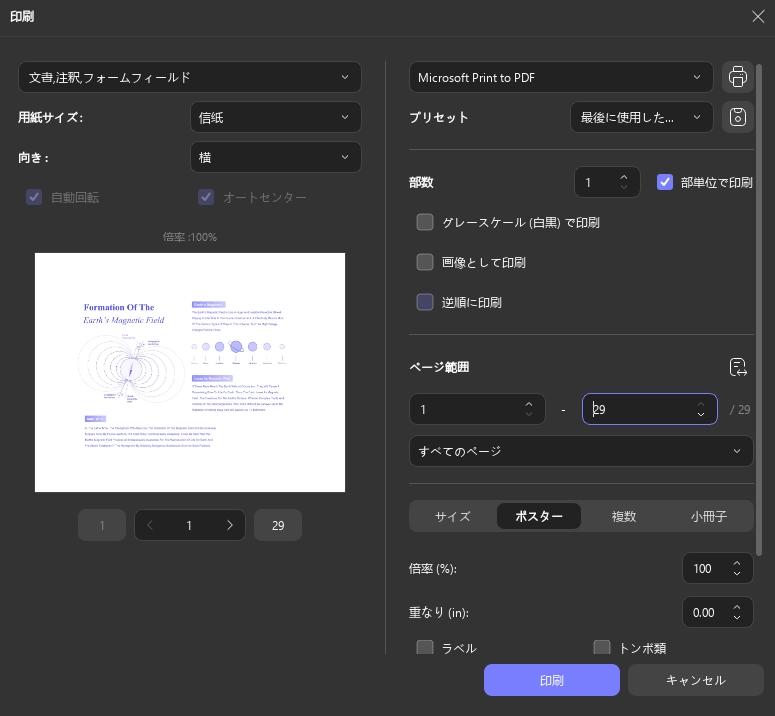
Task: Click the 印刷 print button
Action: point(552,680)
